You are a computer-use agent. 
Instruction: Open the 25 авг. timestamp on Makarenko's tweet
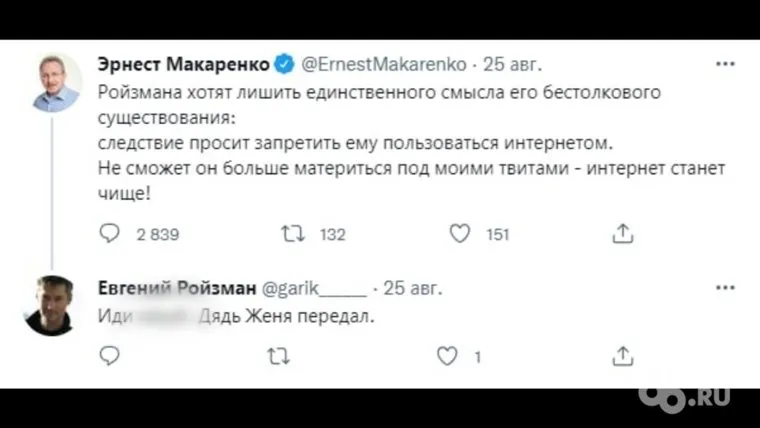tap(512, 65)
